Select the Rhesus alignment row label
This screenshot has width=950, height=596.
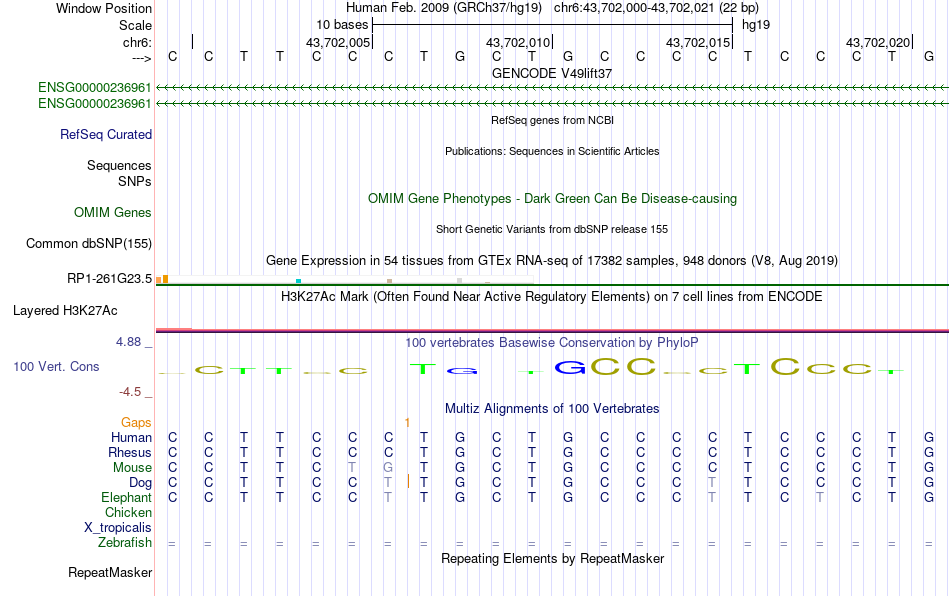point(130,452)
